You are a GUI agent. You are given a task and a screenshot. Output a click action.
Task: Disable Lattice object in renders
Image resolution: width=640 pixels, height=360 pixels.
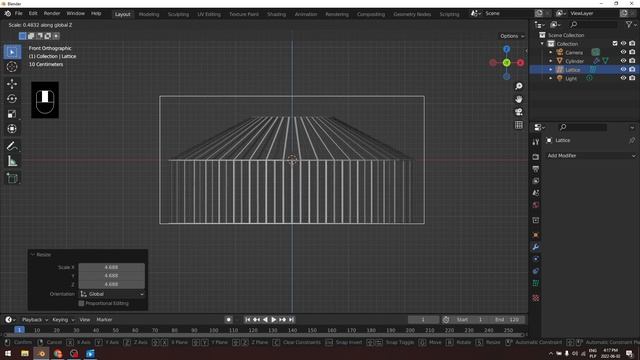point(632,69)
